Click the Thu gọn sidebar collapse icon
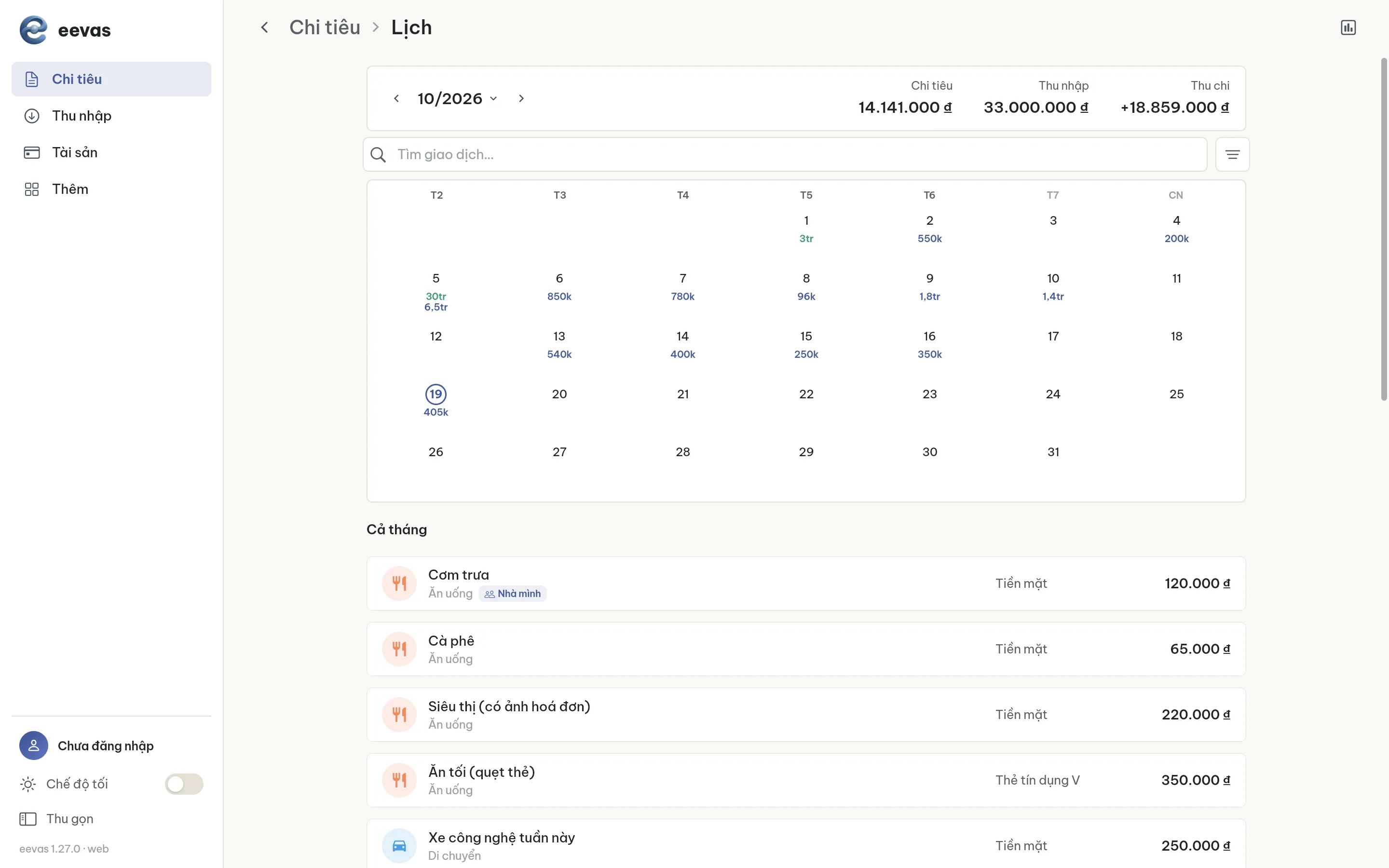 point(28,819)
